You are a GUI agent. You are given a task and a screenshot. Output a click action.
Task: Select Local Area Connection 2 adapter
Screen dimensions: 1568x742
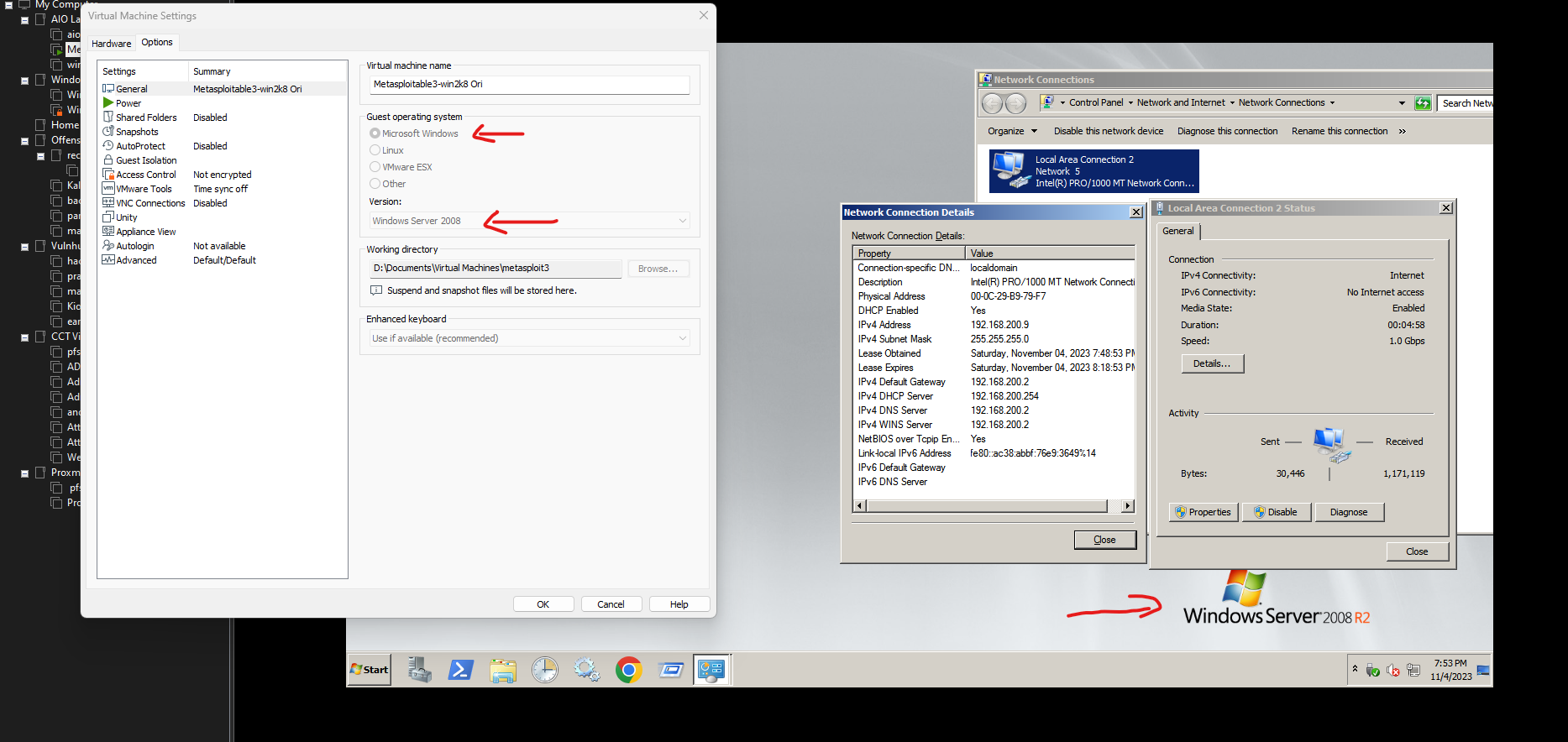pos(1093,171)
